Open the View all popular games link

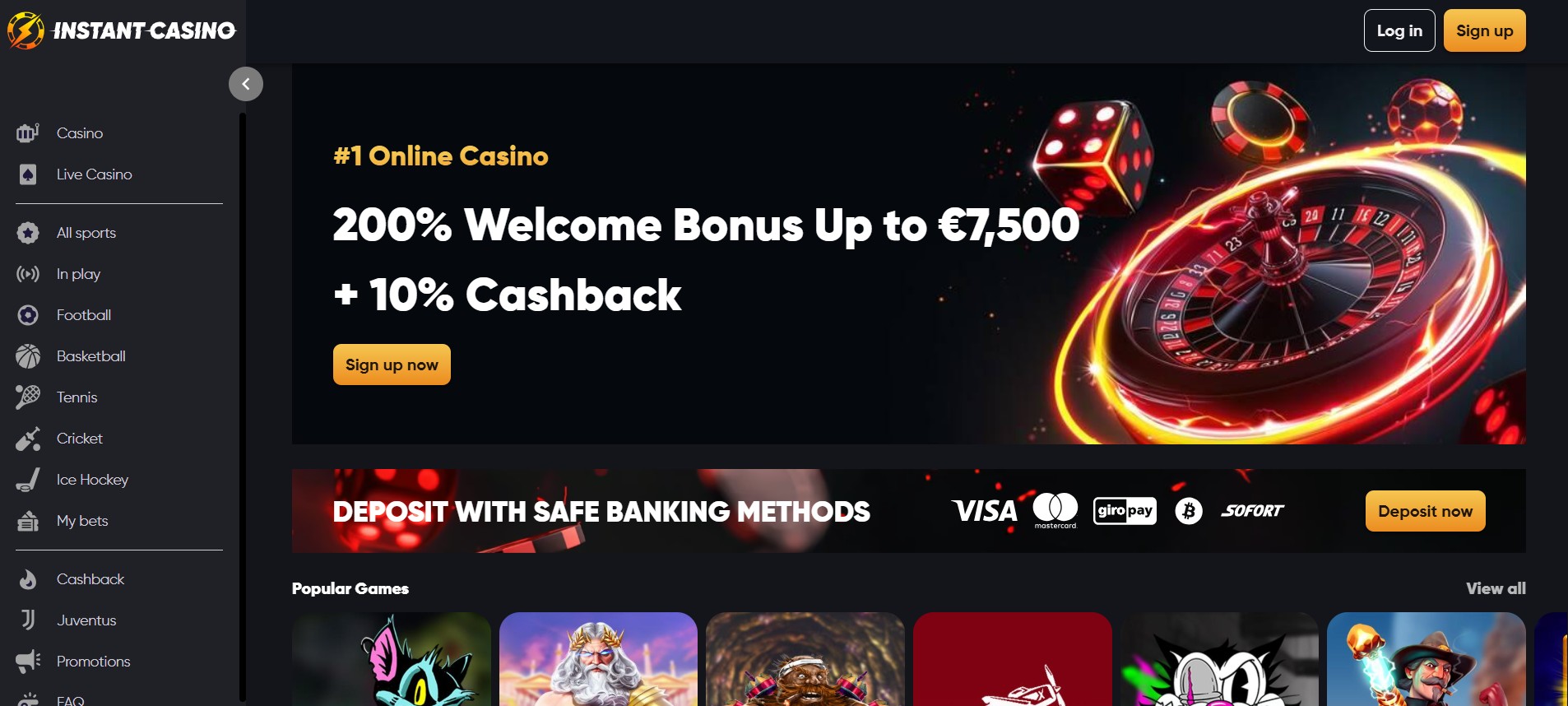[x=1496, y=588]
